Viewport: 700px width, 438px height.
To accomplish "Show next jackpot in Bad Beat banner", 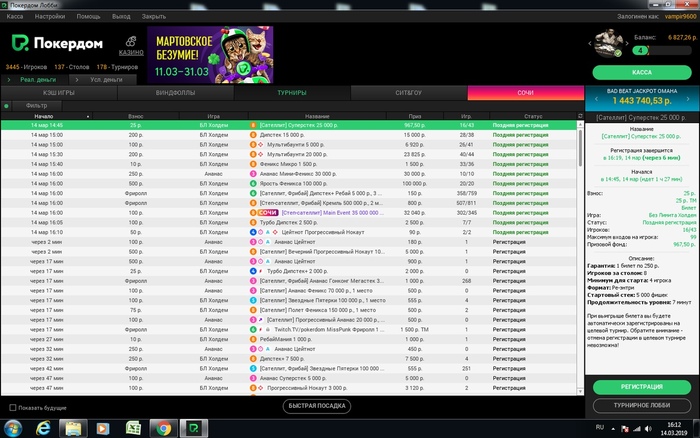I will (x=688, y=99).
